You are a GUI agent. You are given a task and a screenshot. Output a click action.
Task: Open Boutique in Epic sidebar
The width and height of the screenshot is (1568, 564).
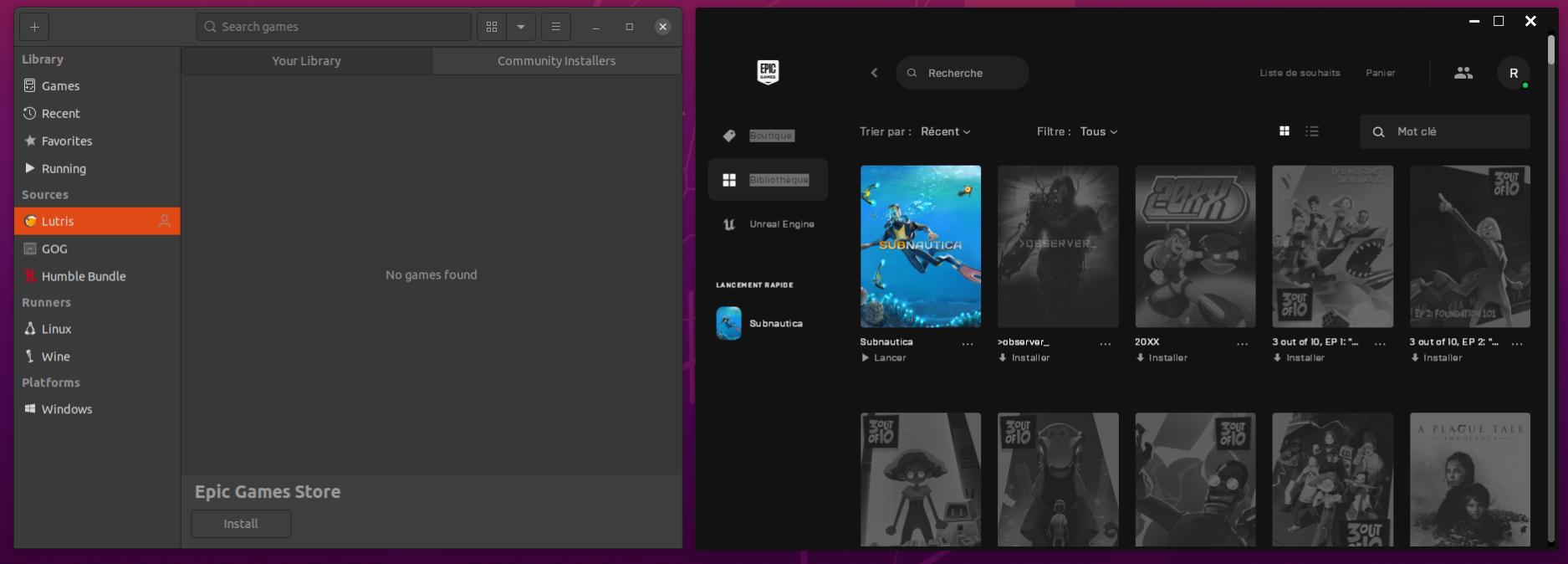pyautogui.click(x=768, y=136)
